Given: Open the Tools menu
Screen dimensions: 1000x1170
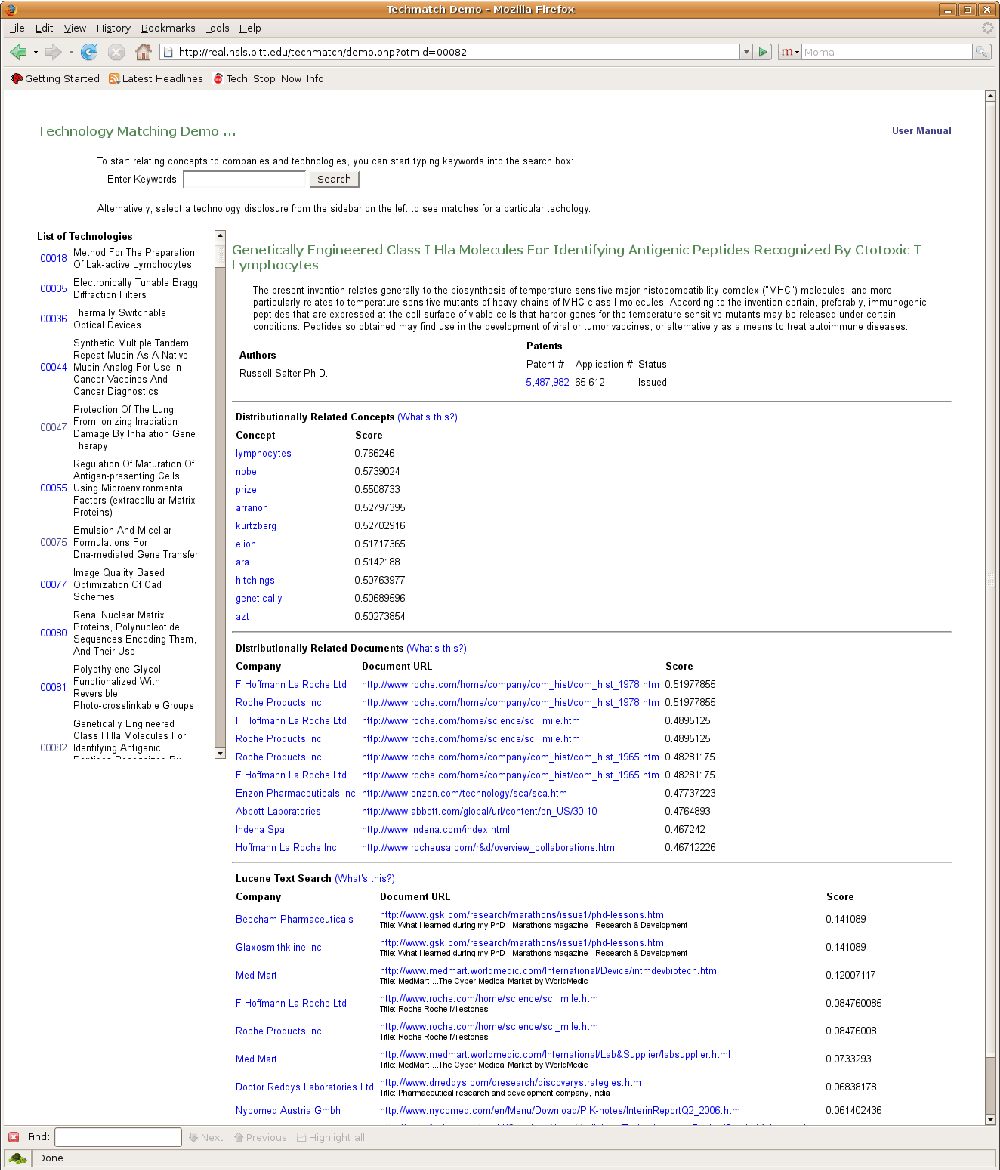Looking at the screenshot, I should pos(217,28).
